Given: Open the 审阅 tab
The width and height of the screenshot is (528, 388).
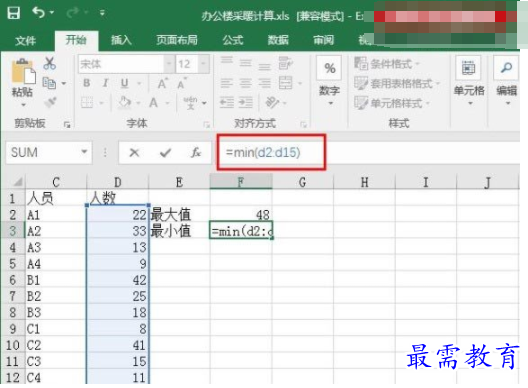Looking at the screenshot, I should point(324,40).
